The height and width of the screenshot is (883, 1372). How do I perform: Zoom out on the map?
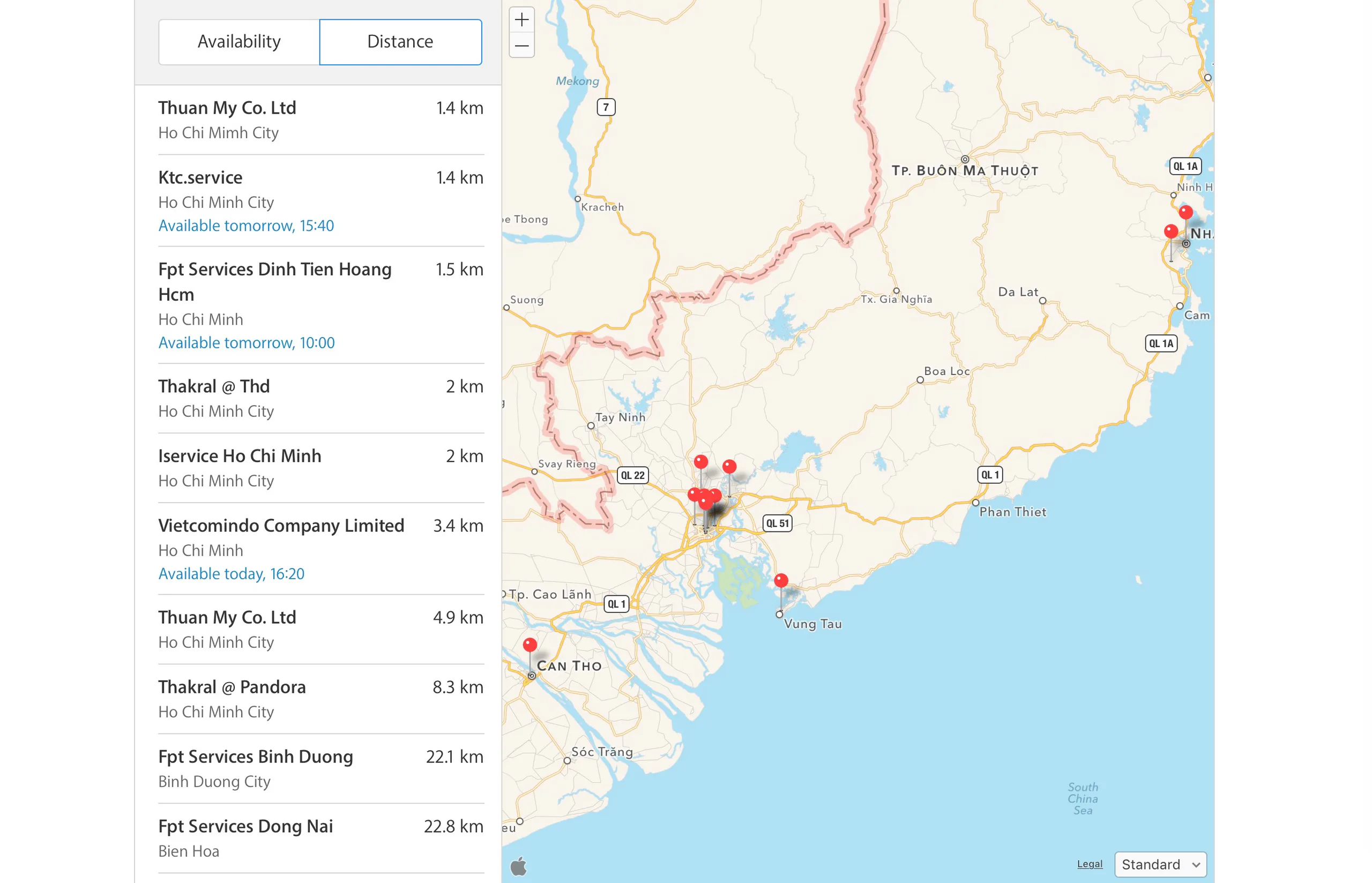(521, 46)
